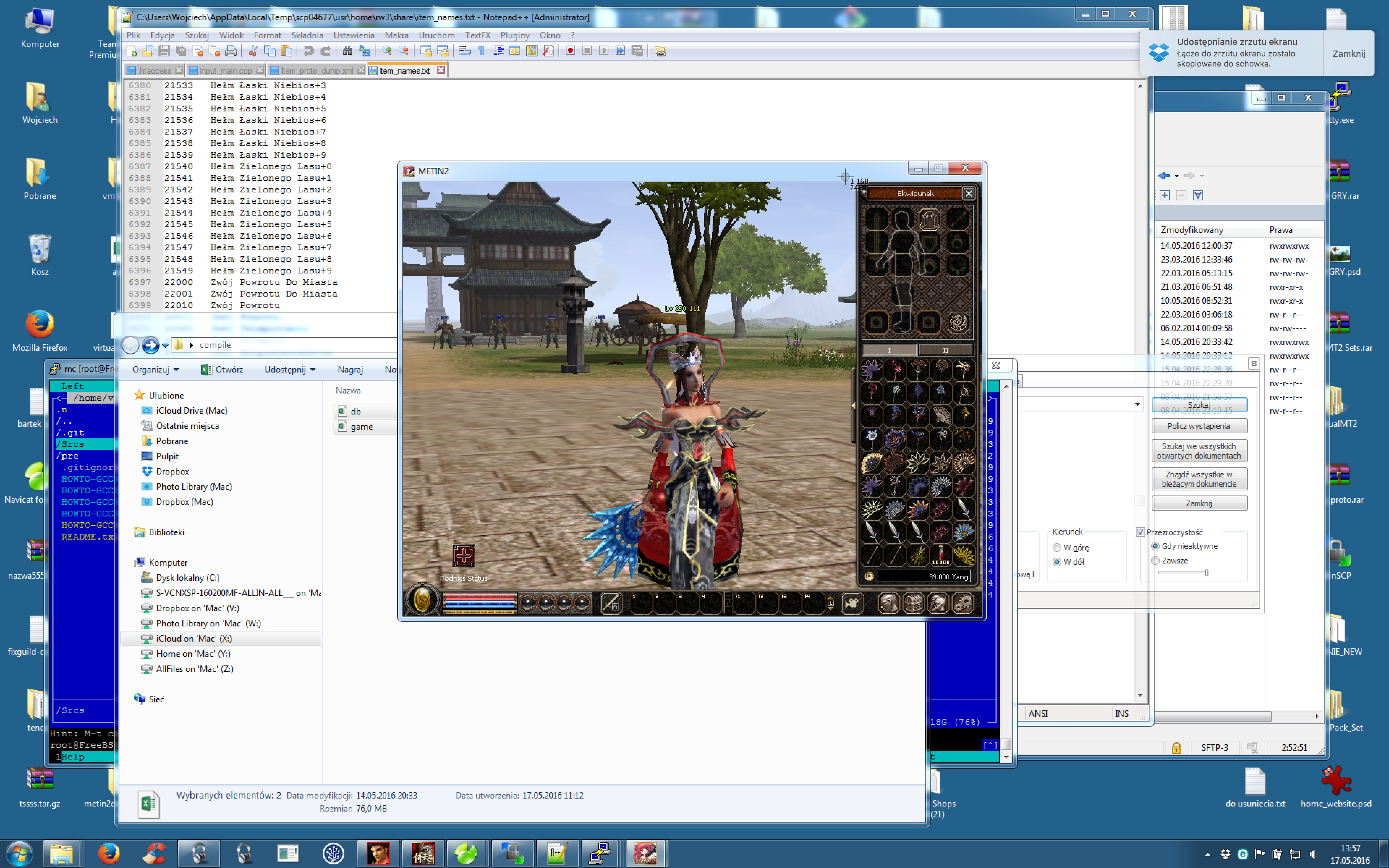Screen dimensions: 1389x868
Task: Open the Pluginy menu in Notepad++
Action: point(514,35)
